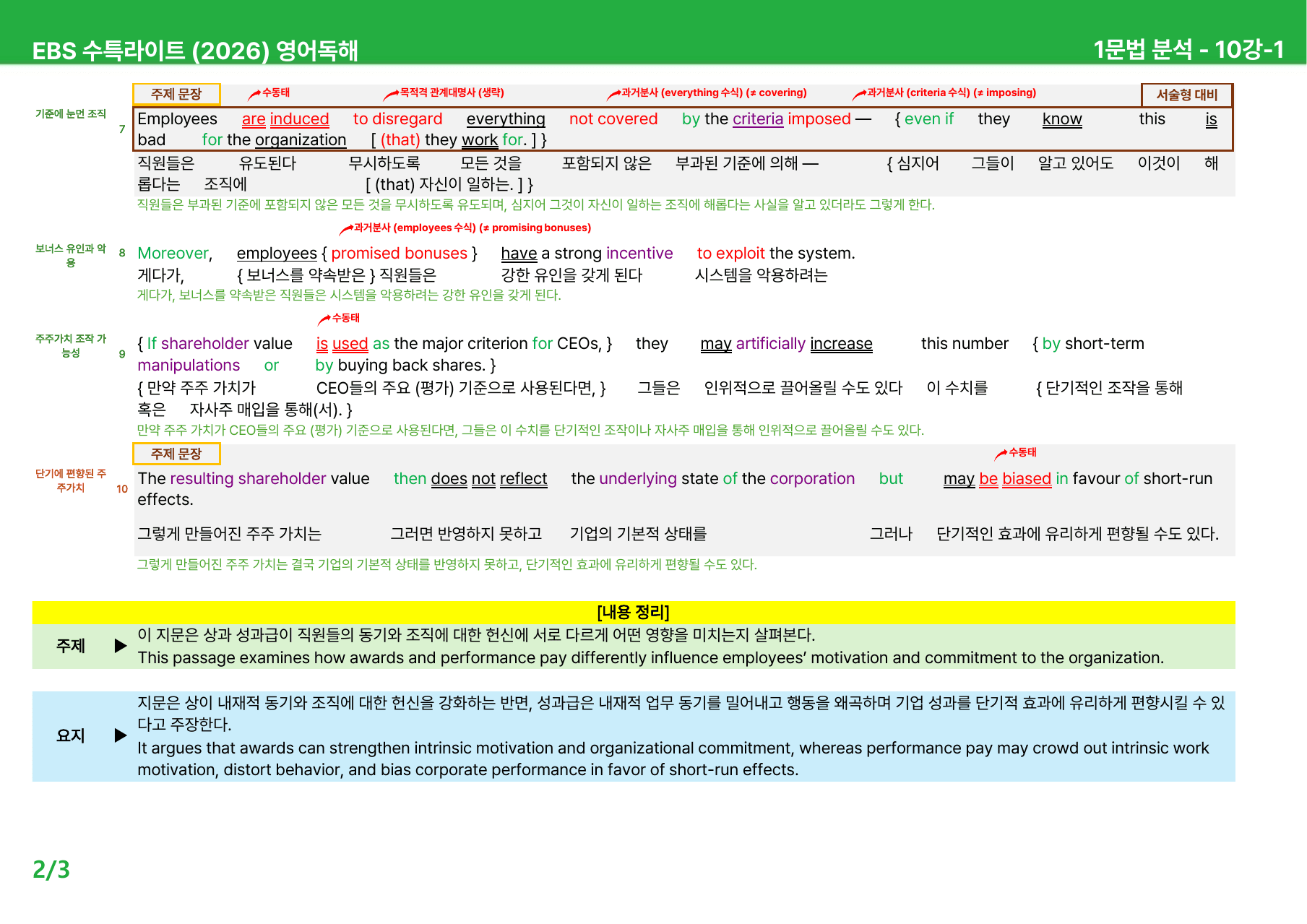The height and width of the screenshot is (924, 1307).
Task: Click the purple word 'incentive'
Action: coord(639,254)
